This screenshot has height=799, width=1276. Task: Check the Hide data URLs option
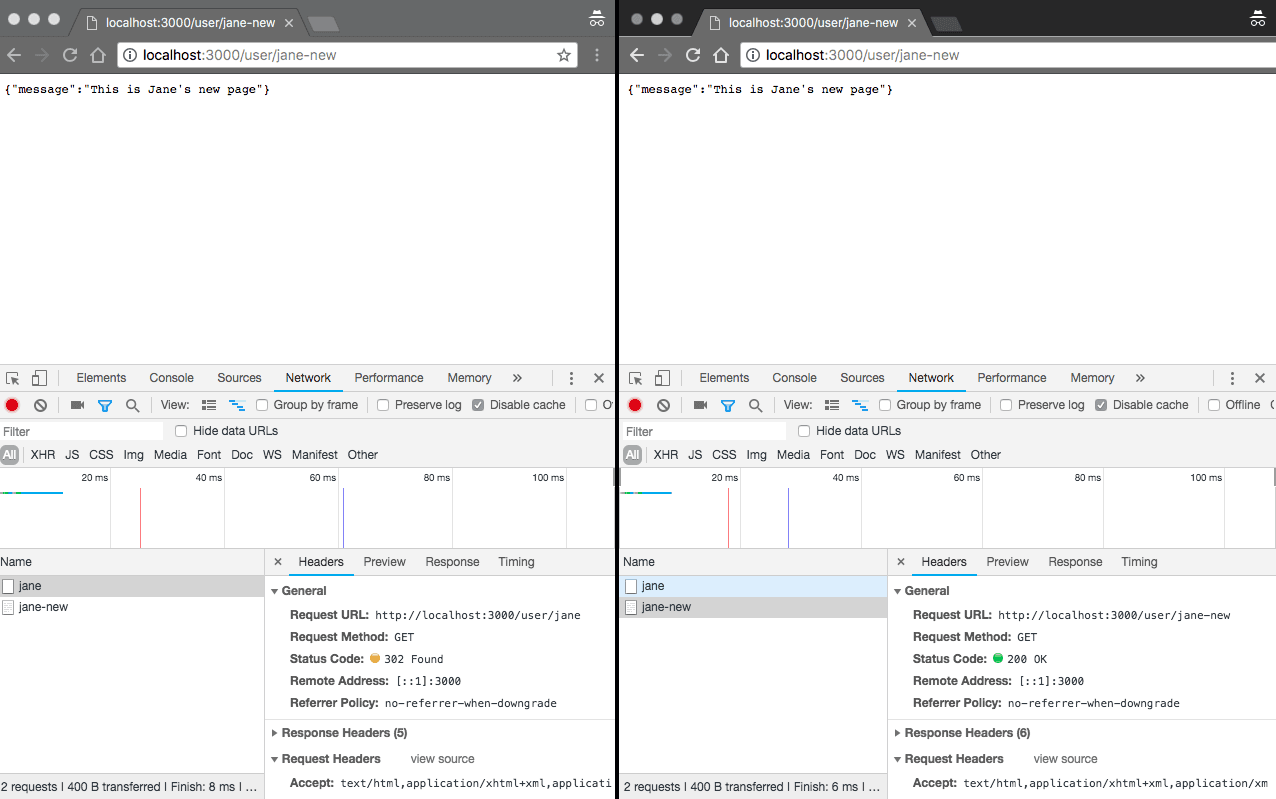click(180, 430)
